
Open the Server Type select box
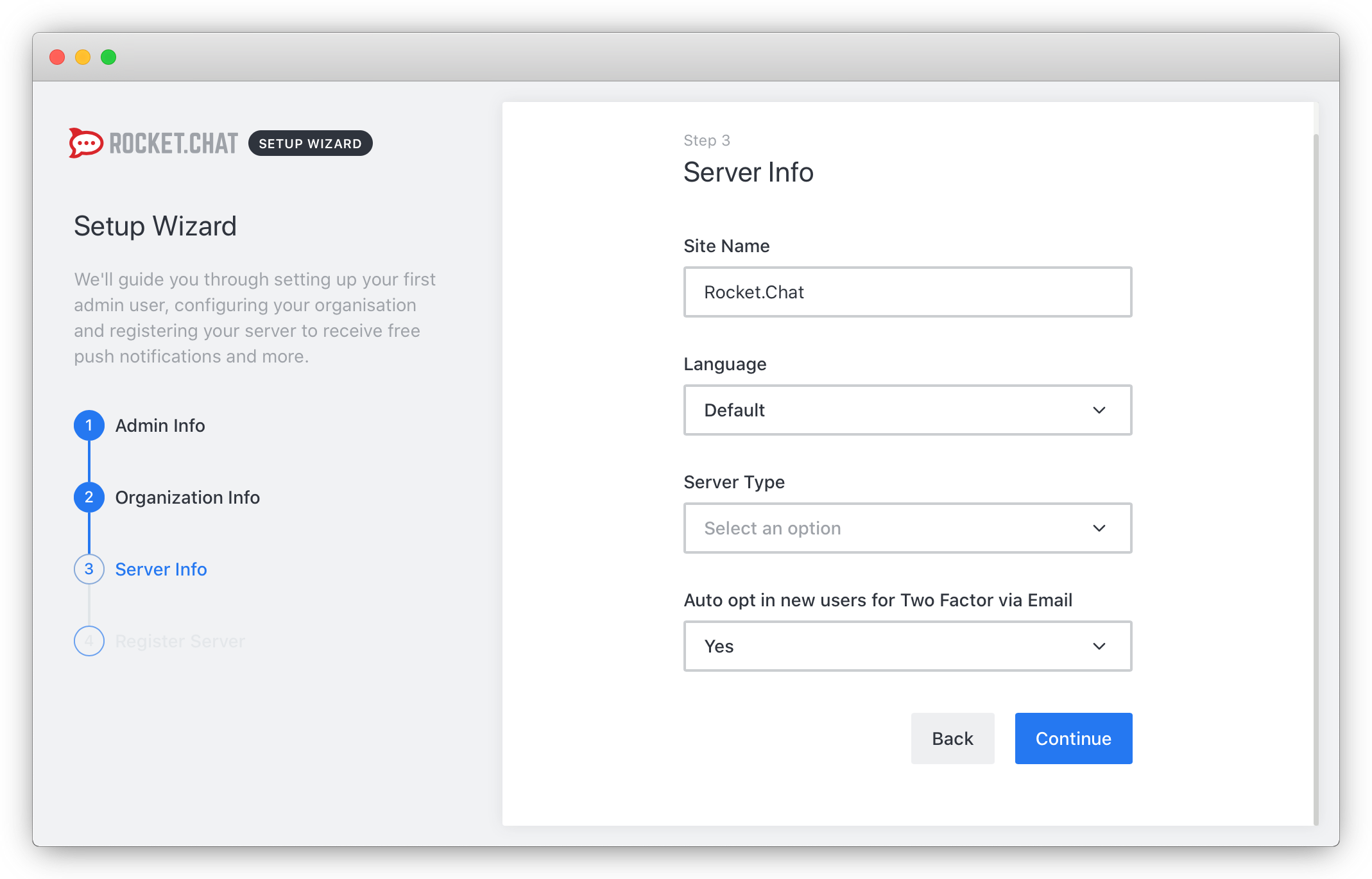(886, 528)
